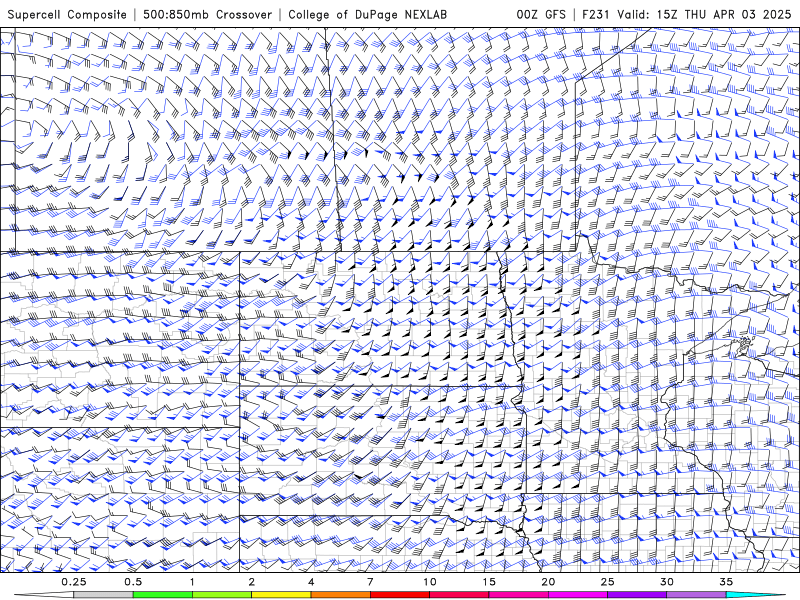Click the 'F231 Valid: 15Z THU APR 03 2025' text

coord(687,14)
